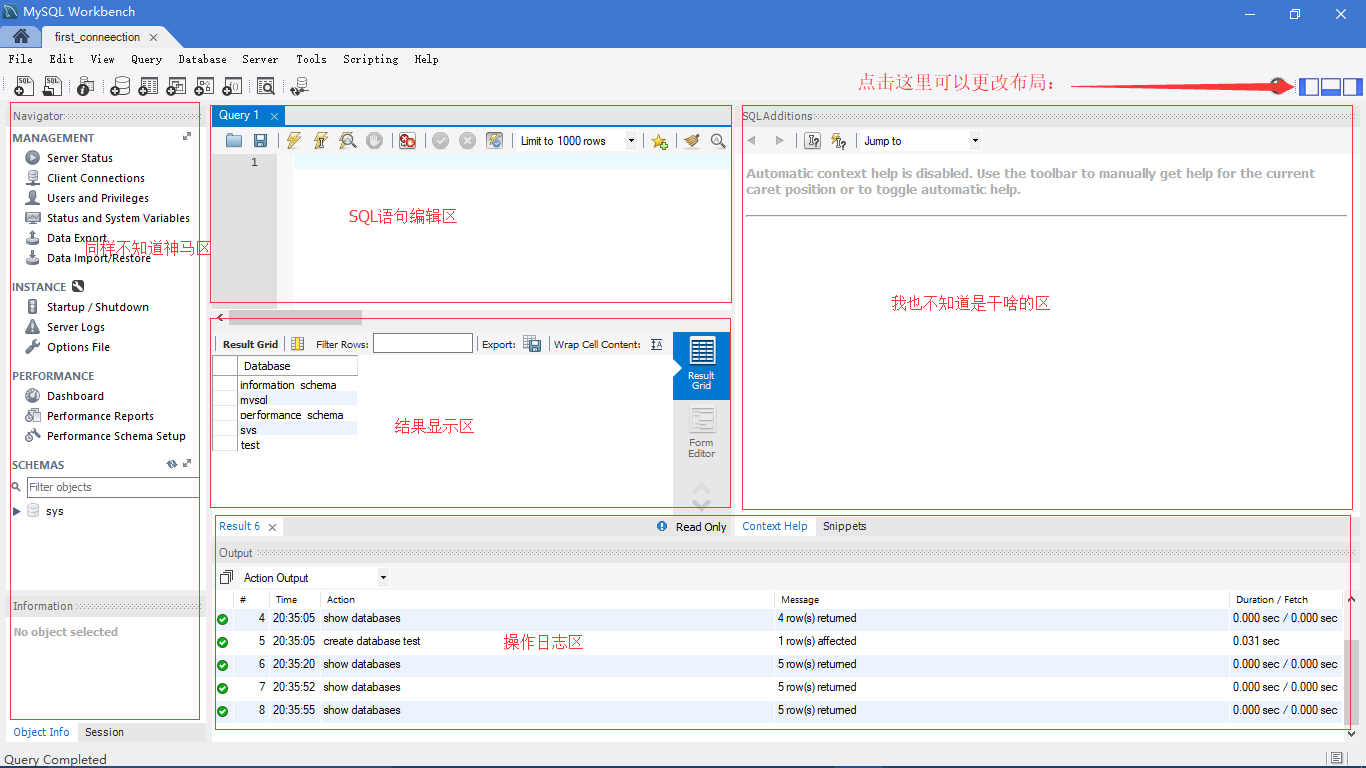Click the Filter objects search field
Screen dimensions: 1366x768
(x=112, y=487)
